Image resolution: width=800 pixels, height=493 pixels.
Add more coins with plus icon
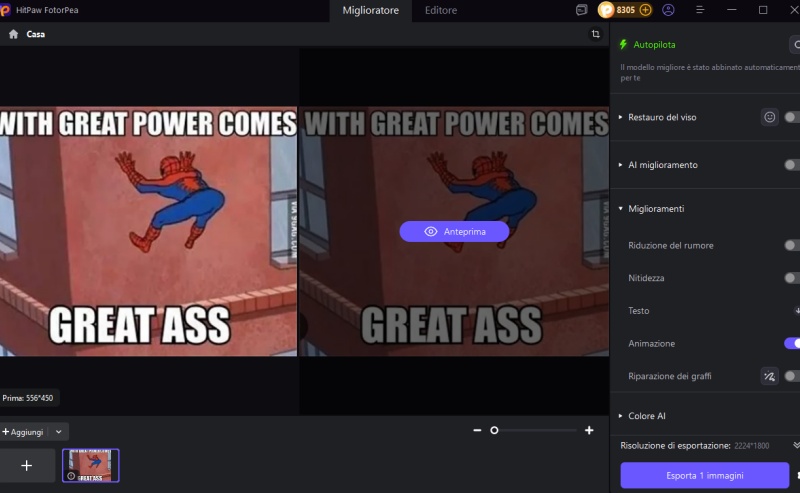[645, 10]
